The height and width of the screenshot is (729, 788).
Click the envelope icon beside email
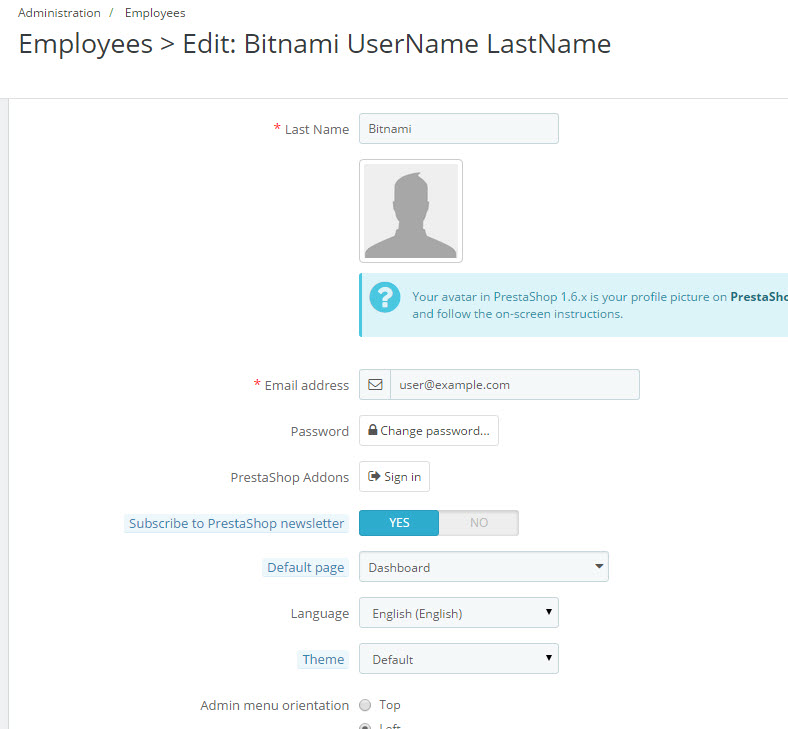(x=375, y=385)
